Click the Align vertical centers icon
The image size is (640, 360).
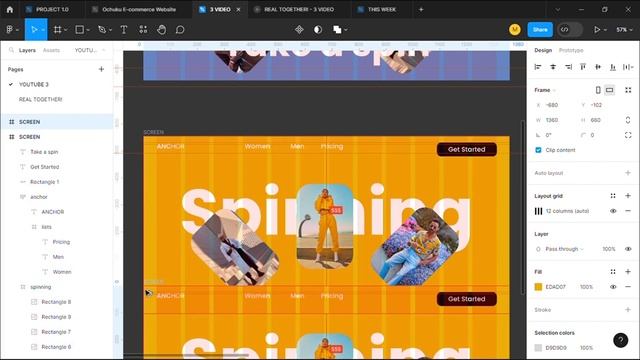598,67
